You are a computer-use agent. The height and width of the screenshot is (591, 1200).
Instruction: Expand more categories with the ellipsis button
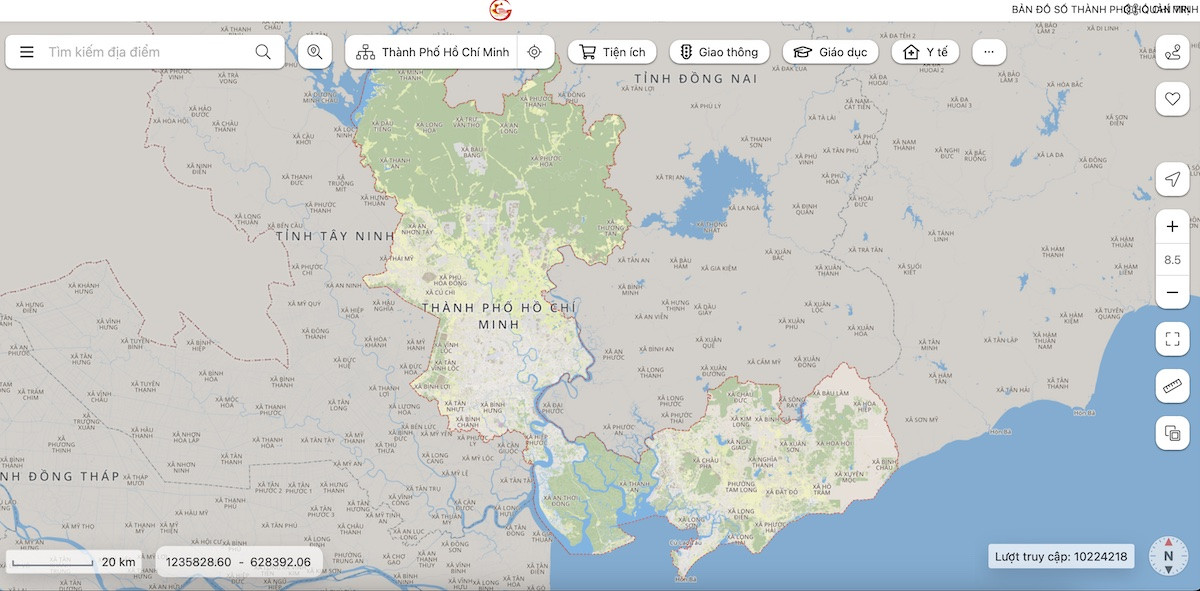[989, 52]
